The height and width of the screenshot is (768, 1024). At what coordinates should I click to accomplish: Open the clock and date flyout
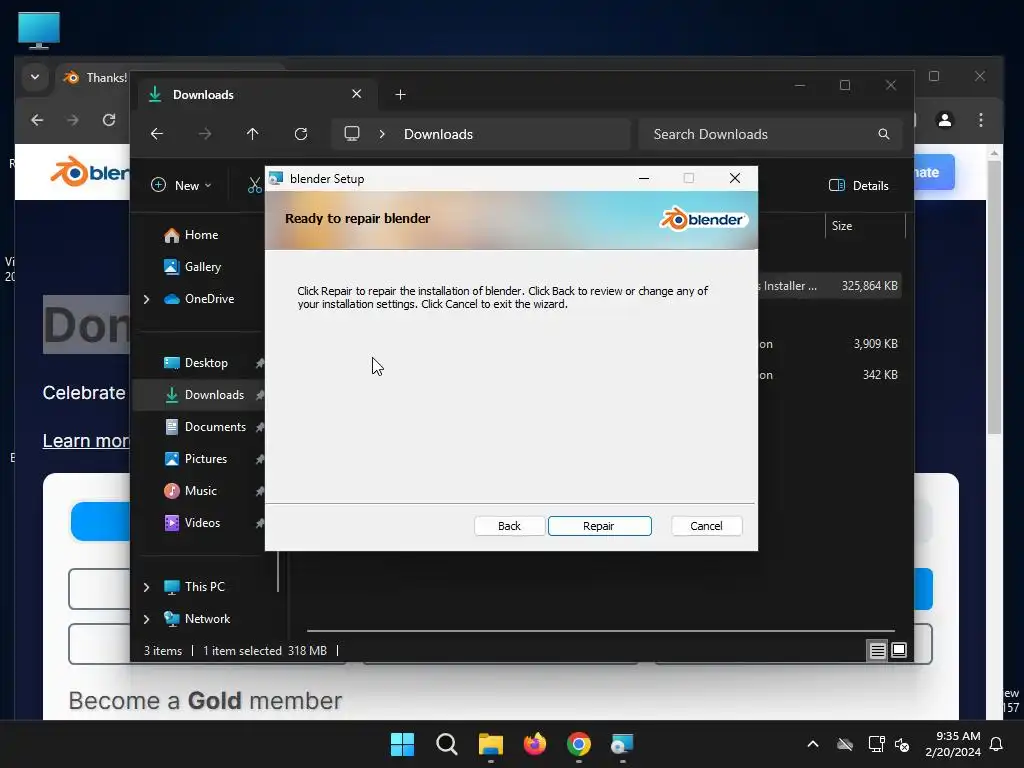coord(953,744)
